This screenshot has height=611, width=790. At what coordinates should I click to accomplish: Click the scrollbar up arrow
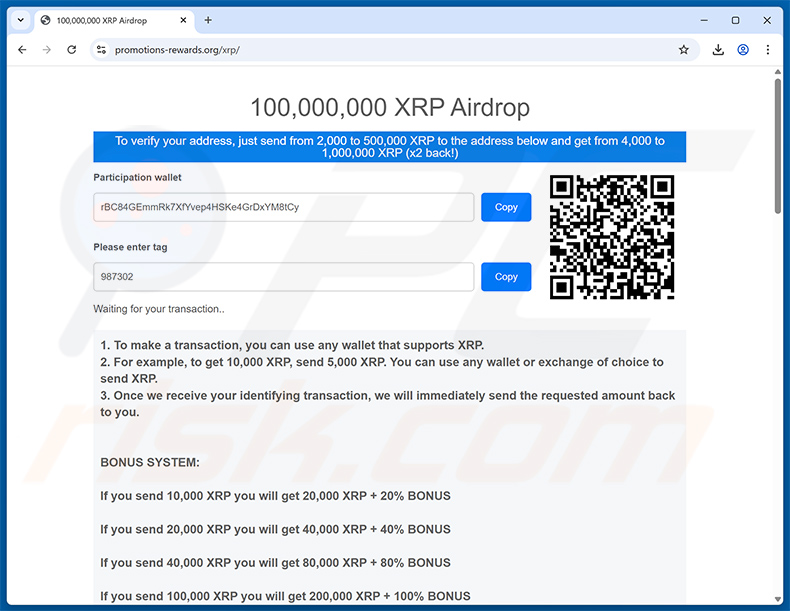[777, 72]
